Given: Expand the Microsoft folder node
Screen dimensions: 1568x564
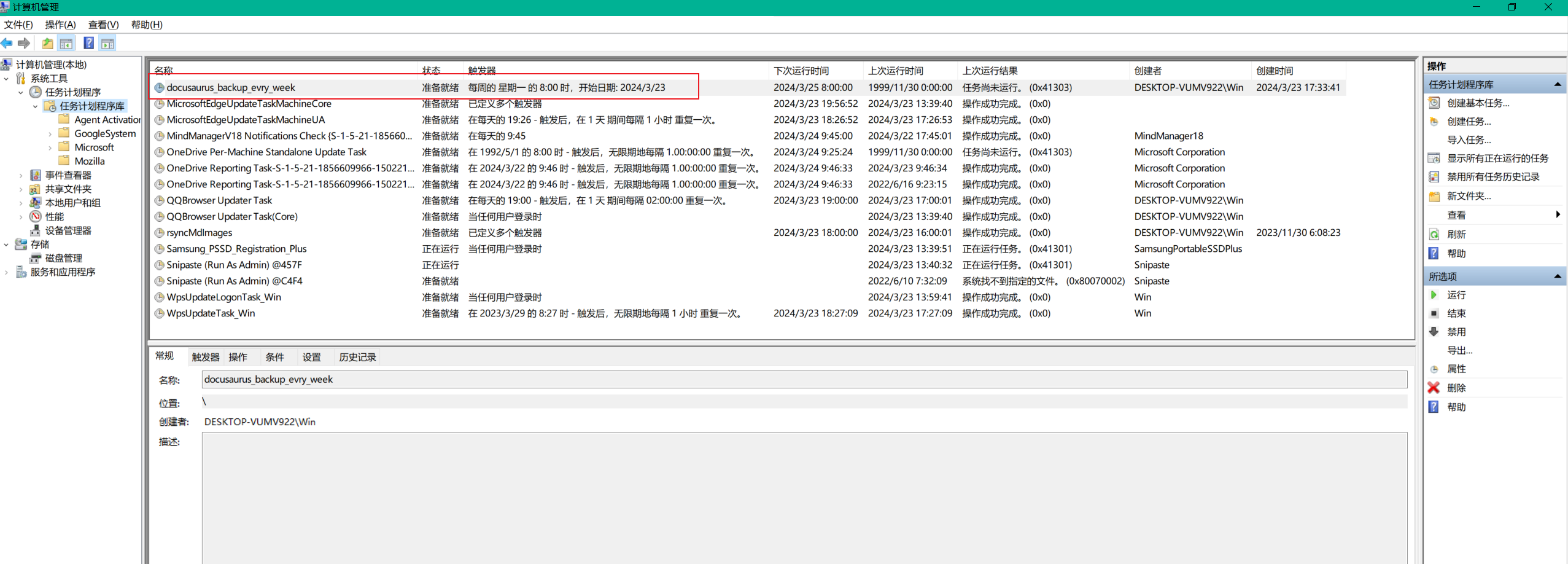Looking at the screenshot, I should (50, 147).
